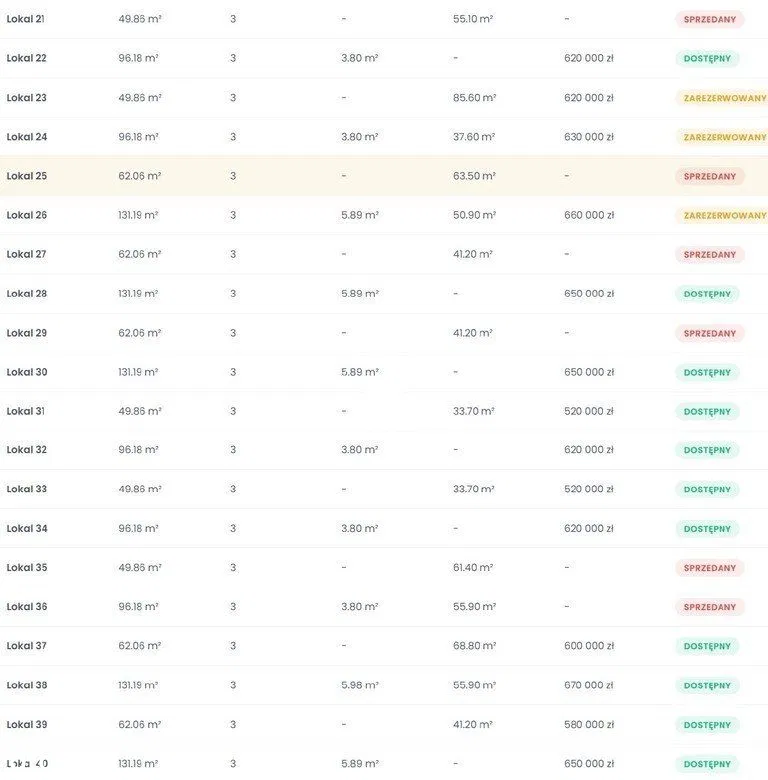Click the 600 000 zł price of Lokal 37

(589, 646)
